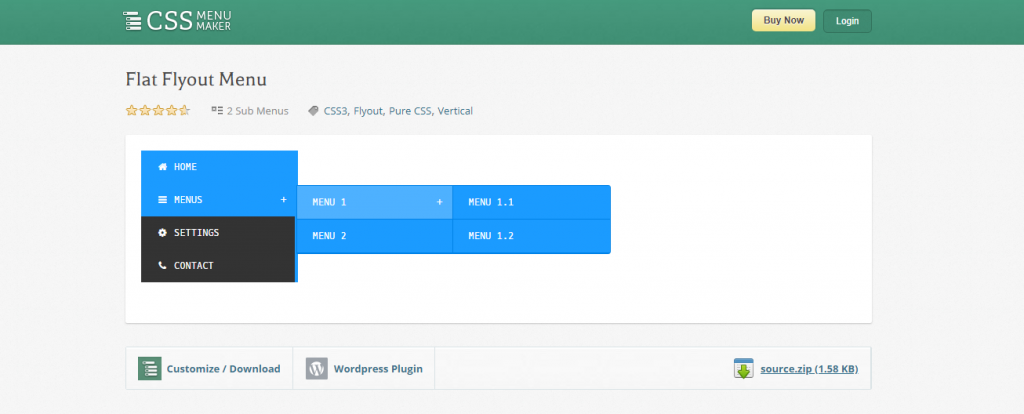Click the green Customize / Download icon
Screen dimensions: 1024x414
point(150,368)
